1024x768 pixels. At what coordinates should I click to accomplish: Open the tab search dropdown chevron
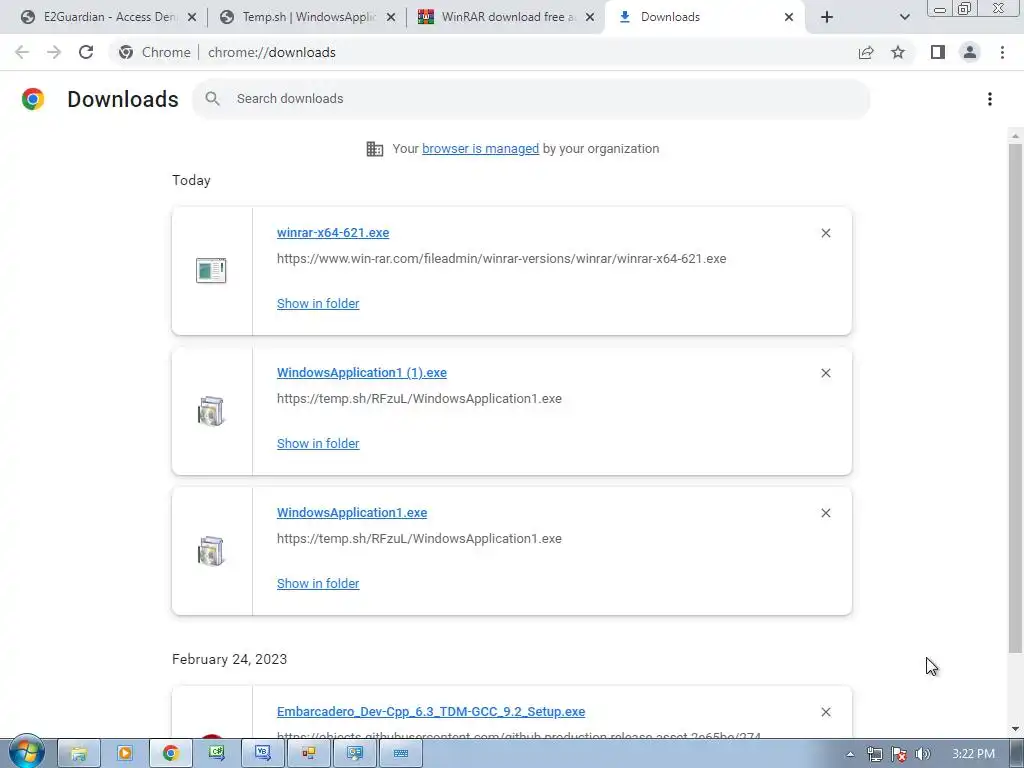[x=904, y=17]
